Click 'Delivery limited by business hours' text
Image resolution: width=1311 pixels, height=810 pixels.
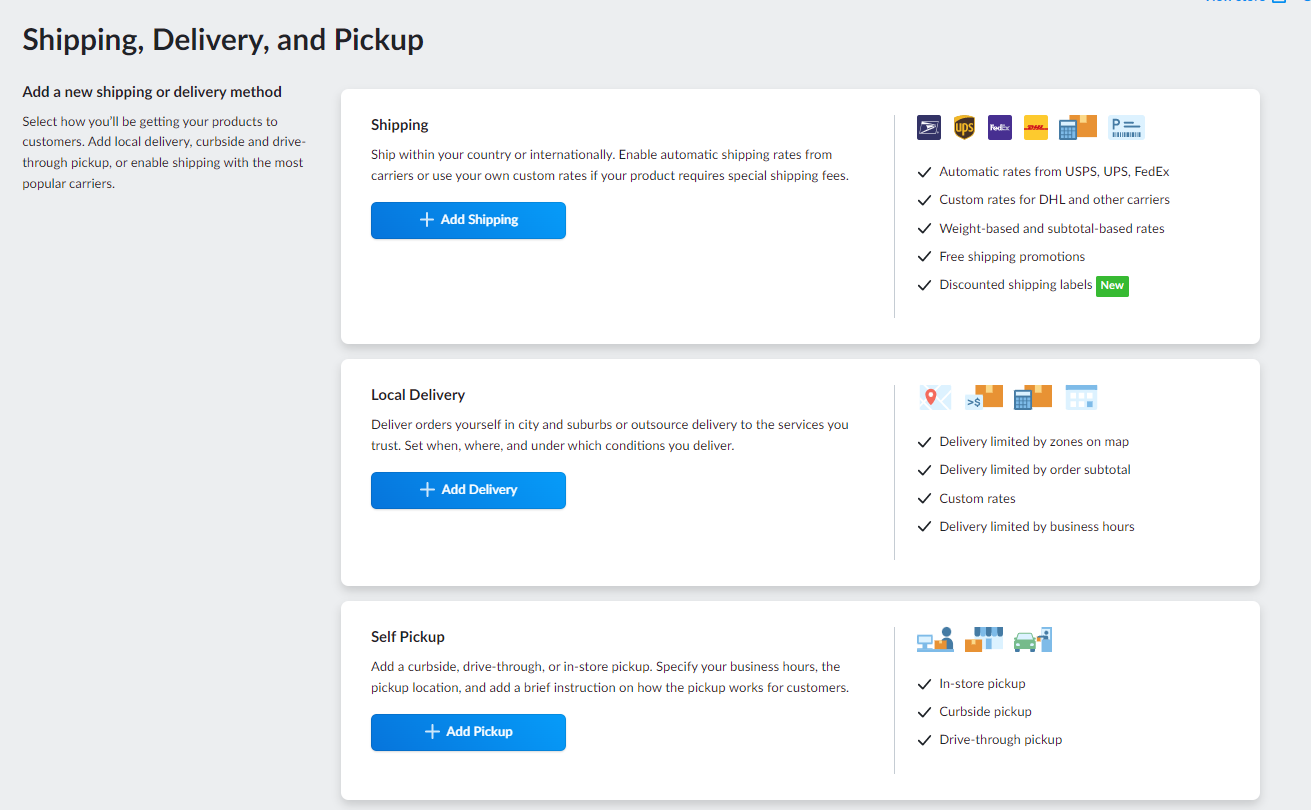(1037, 527)
